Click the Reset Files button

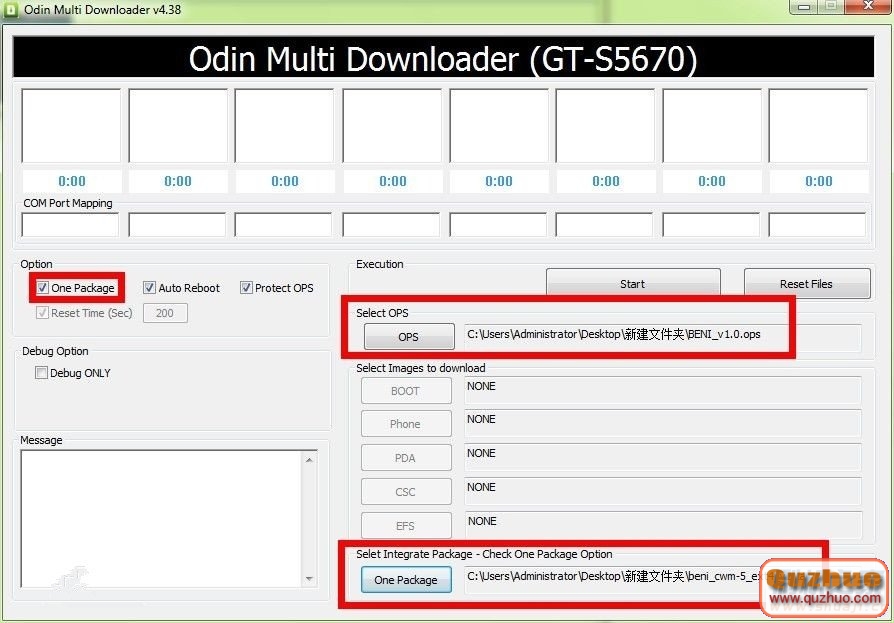[807, 283]
